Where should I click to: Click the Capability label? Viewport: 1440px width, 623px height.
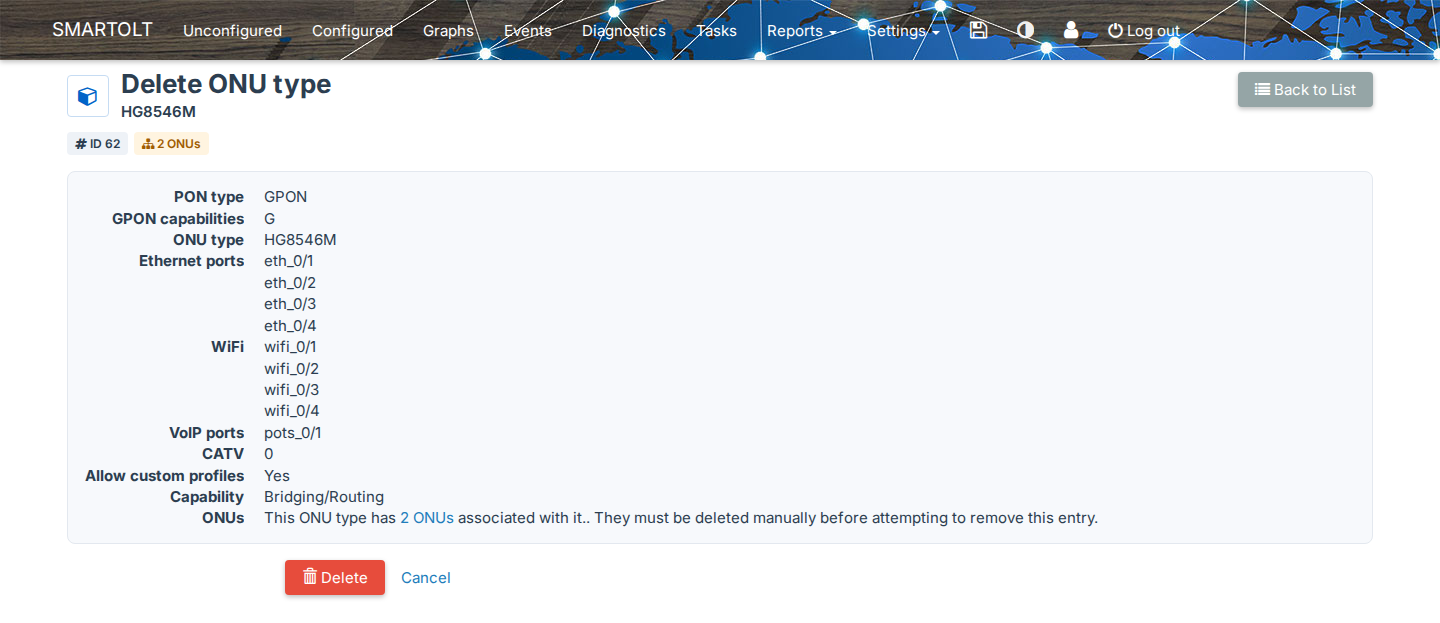tap(207, 497)
